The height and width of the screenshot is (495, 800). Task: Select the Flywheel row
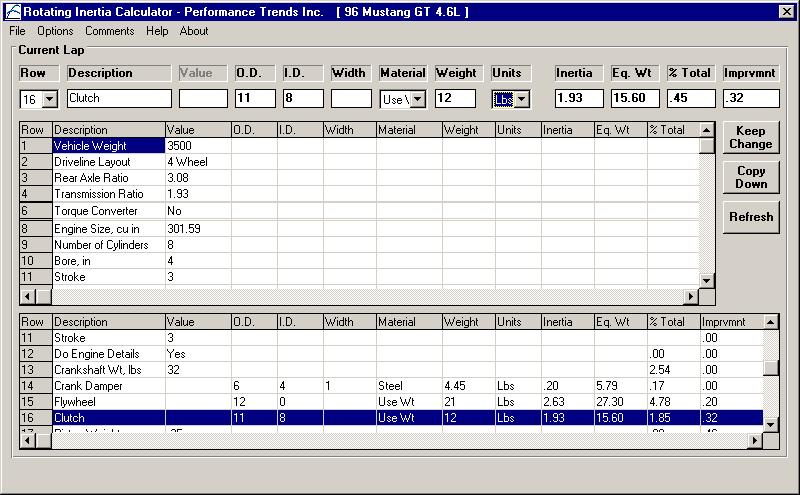[391, 402]
